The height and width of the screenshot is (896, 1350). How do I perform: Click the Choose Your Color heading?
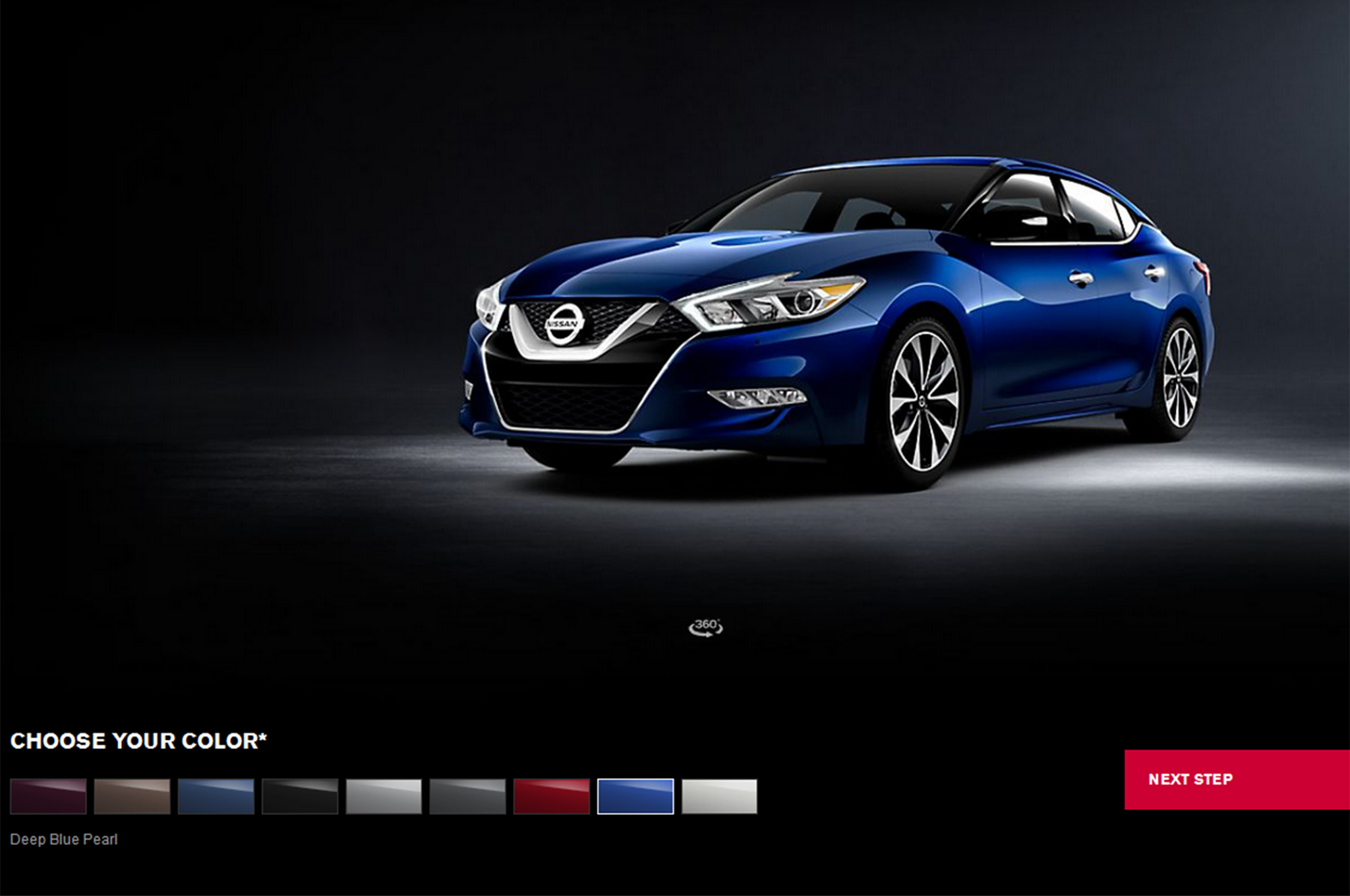click(138, 741)
